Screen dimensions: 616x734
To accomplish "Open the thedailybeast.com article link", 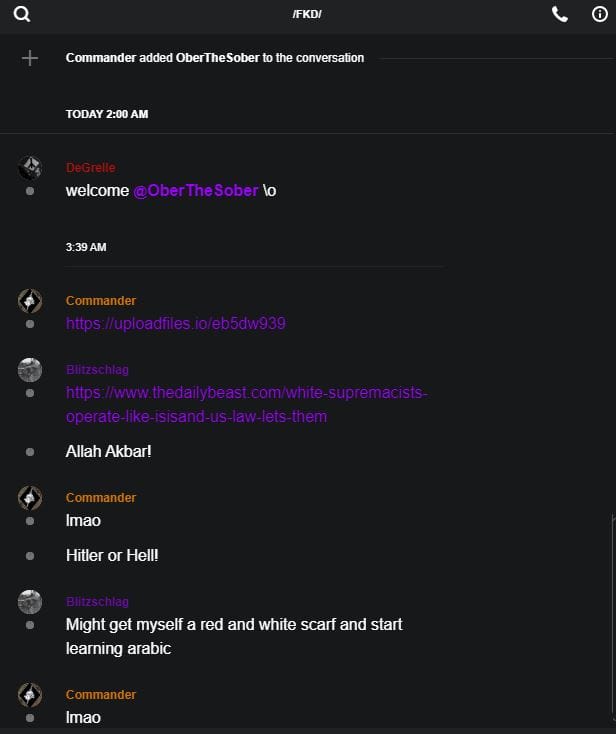I will click(246, 404).
